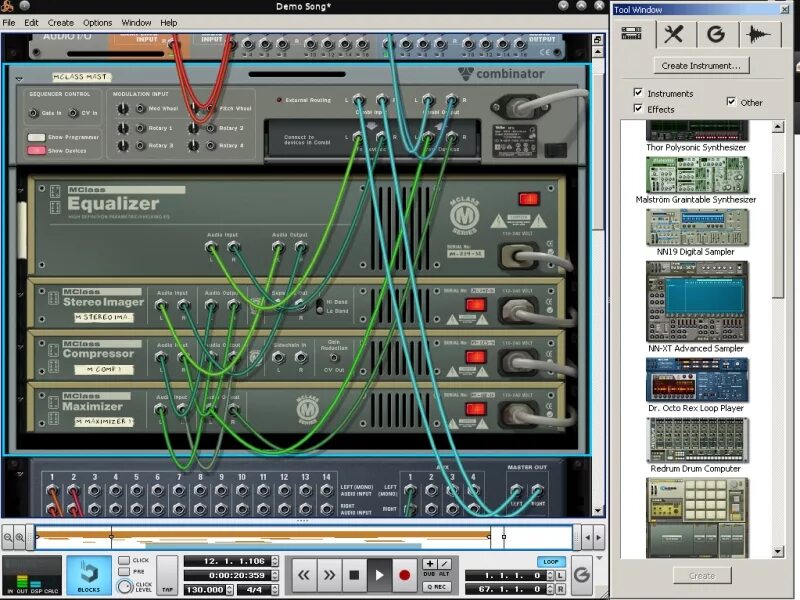Screen dimensions: 800x600
Task: Open the File menu
Action: pos(9,22)
